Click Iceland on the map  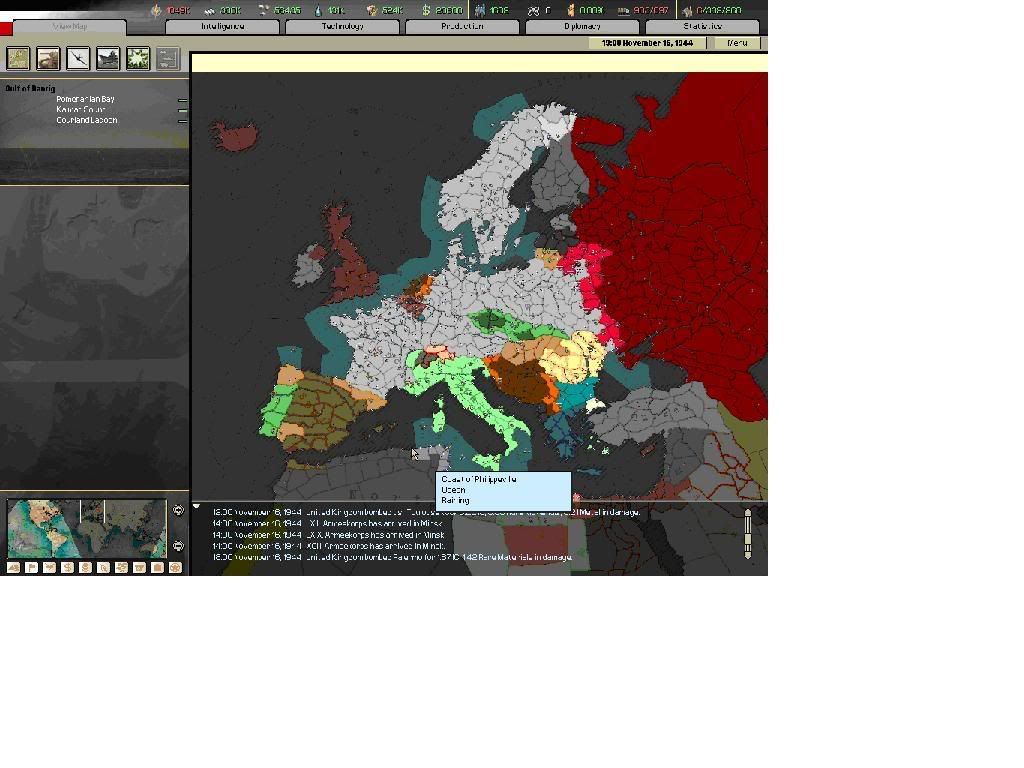point(236,136)
